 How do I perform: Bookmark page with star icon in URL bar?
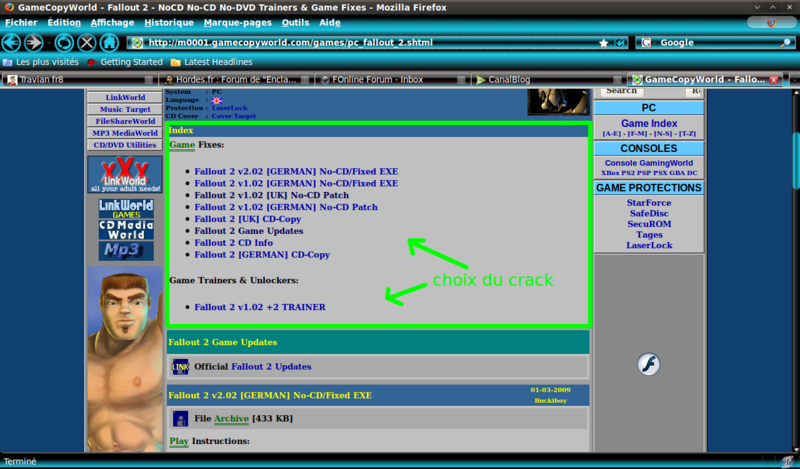click(x=604, y=43)
